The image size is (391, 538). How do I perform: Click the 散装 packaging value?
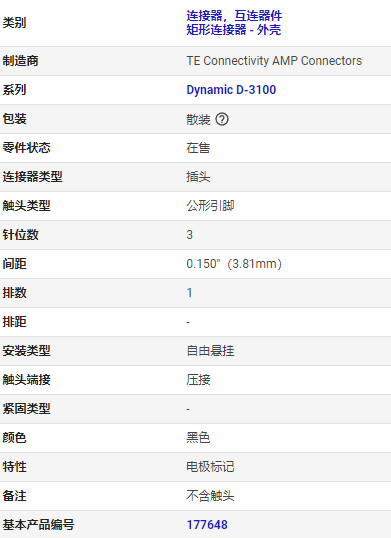[198, 119]
